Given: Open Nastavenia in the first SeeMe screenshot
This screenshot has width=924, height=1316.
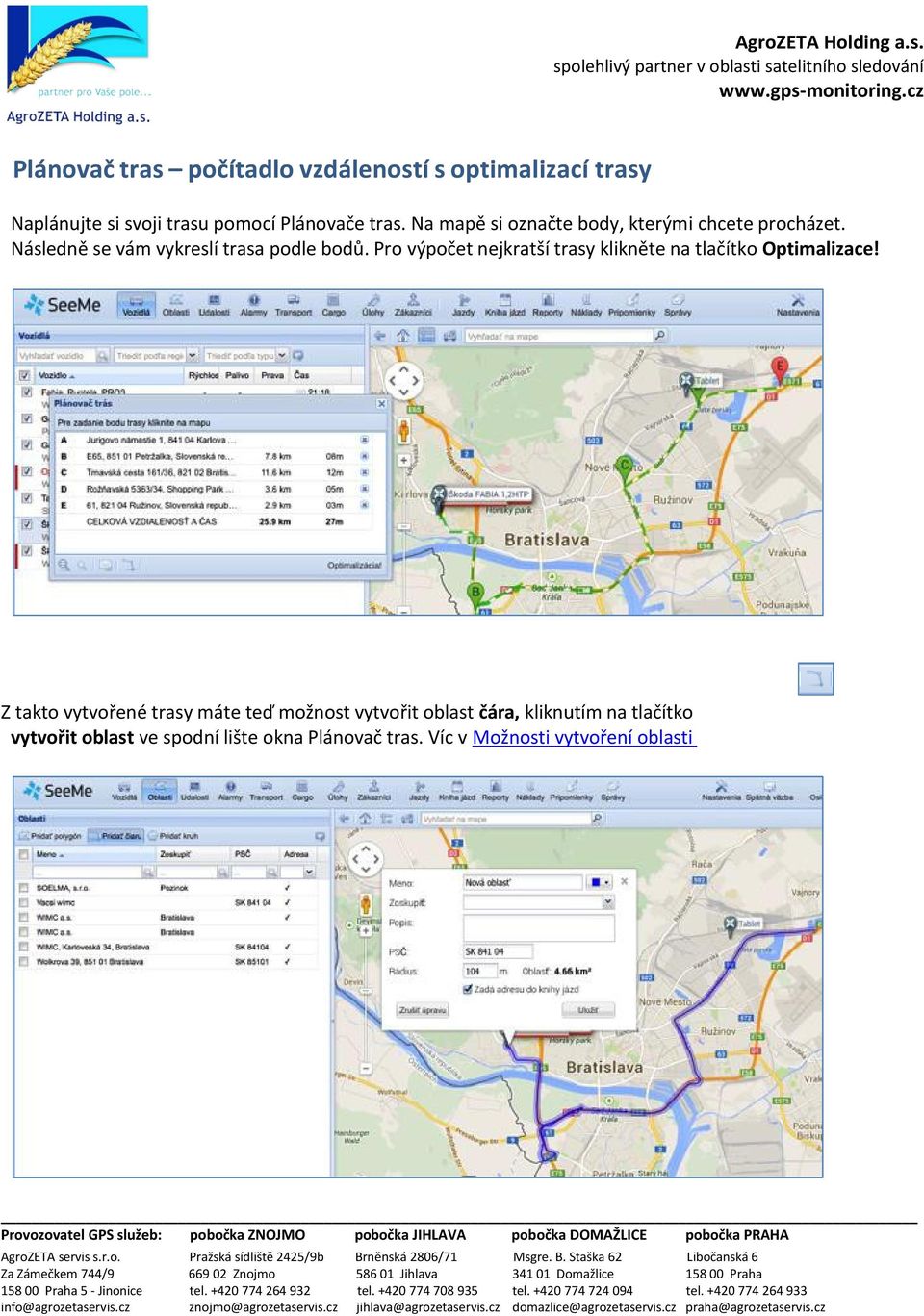Looking at the screenshot, I should pyautogui.click(x=798, y=306).
